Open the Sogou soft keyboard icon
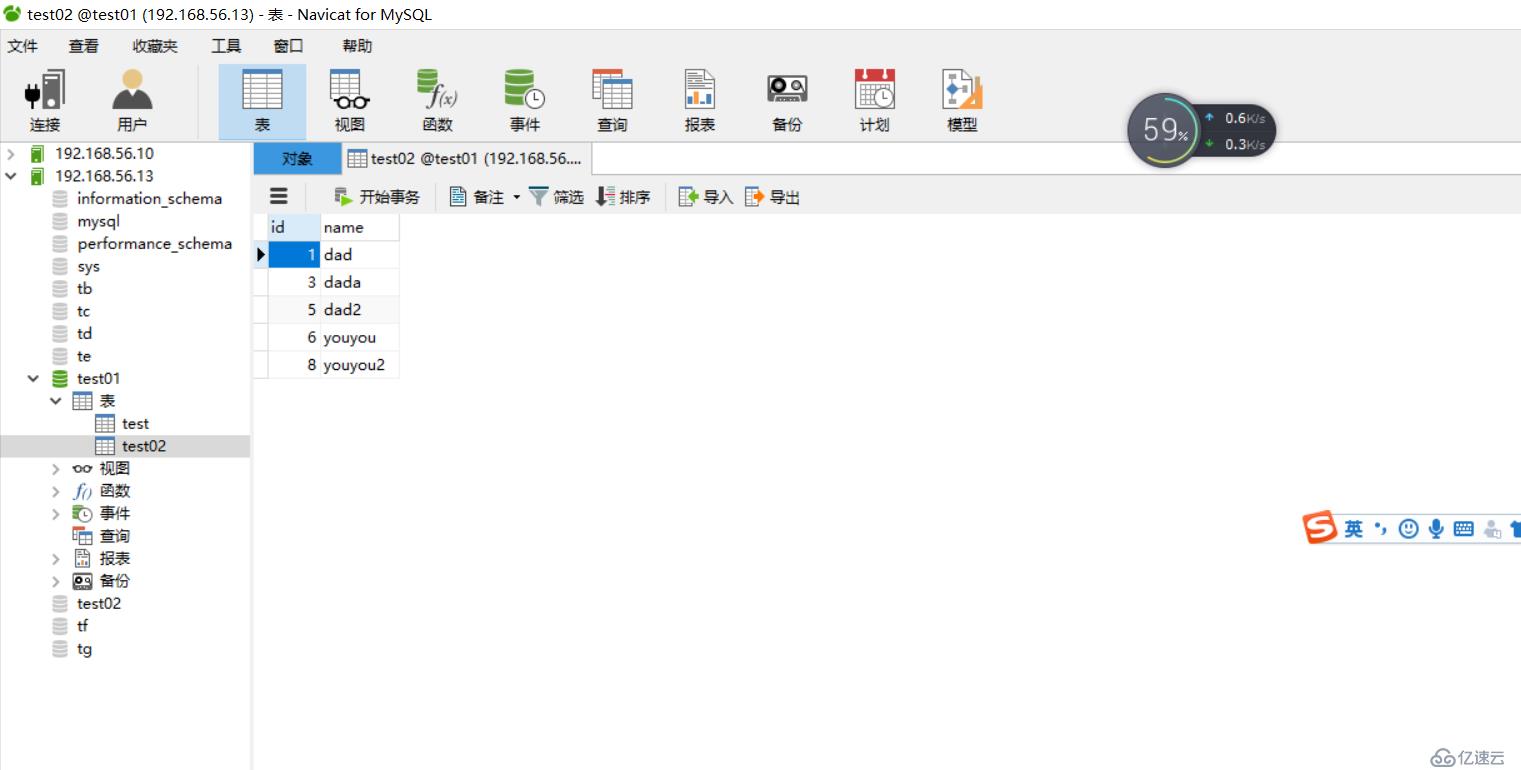The image size is (1521, 770). (x=1464, y=529)
